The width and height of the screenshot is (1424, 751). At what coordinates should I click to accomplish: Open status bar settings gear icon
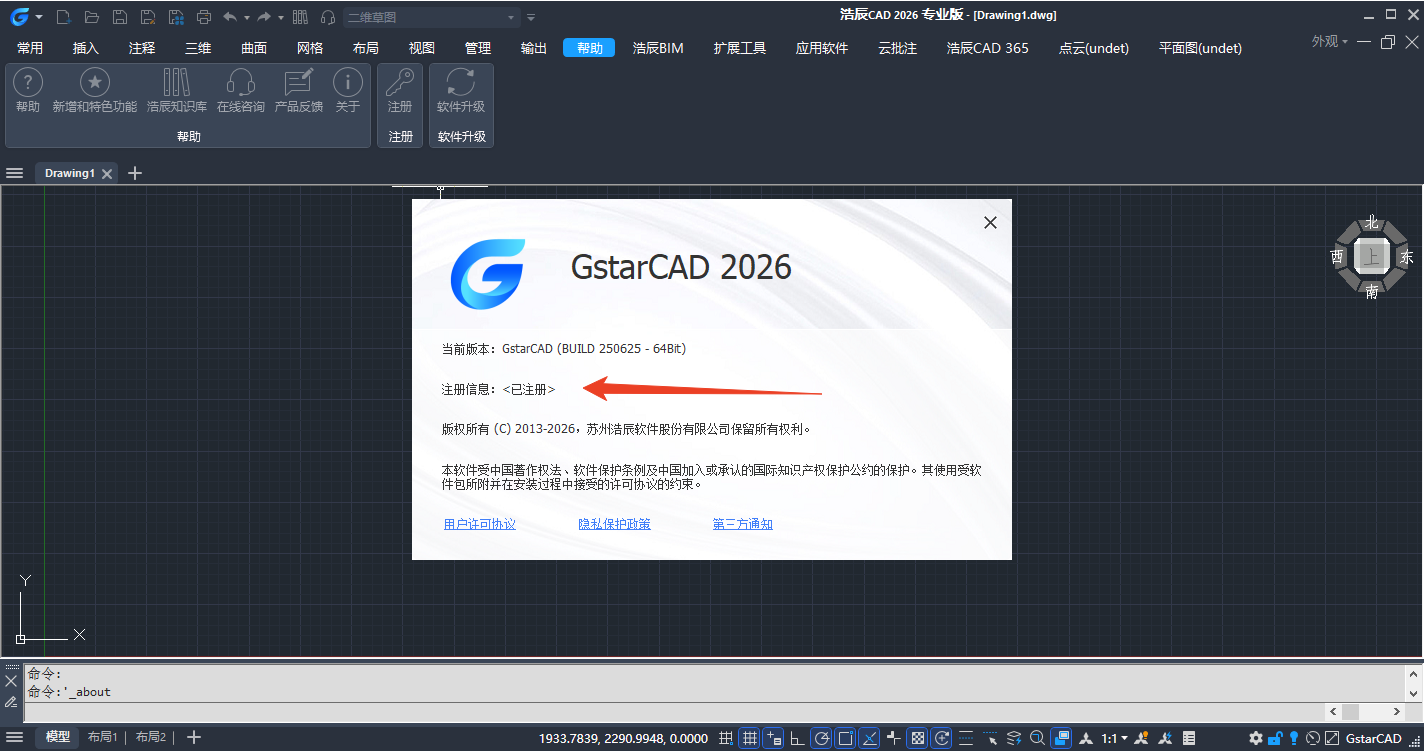(x=1256, y=738)
